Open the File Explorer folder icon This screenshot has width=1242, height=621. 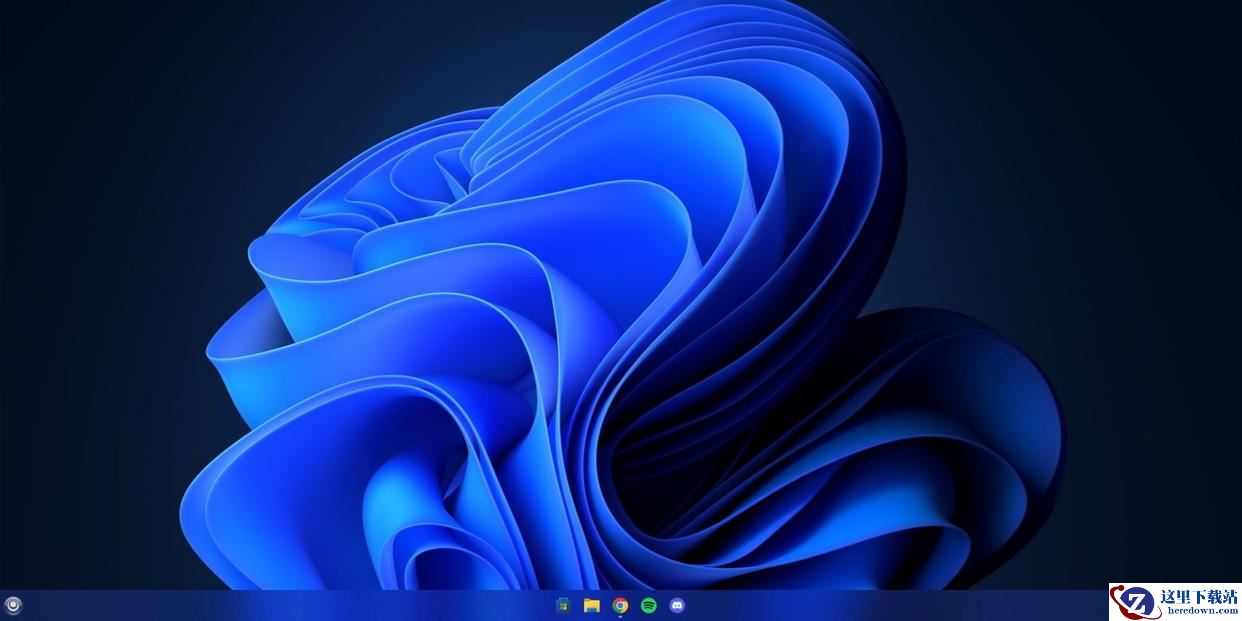coord(592,605)
